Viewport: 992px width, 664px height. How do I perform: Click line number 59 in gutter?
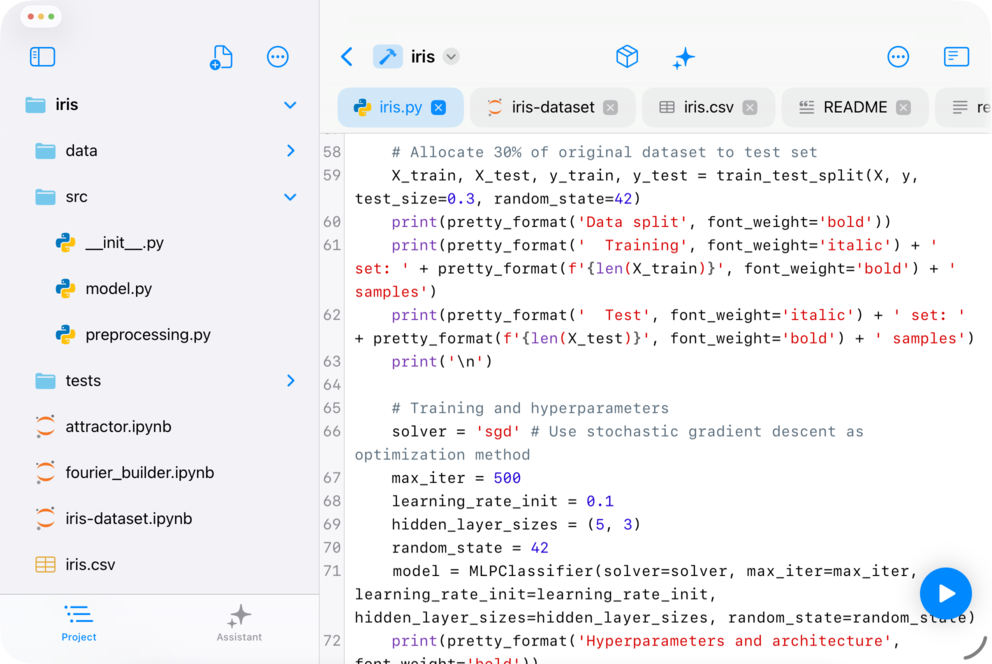click(x=332, y=175)
